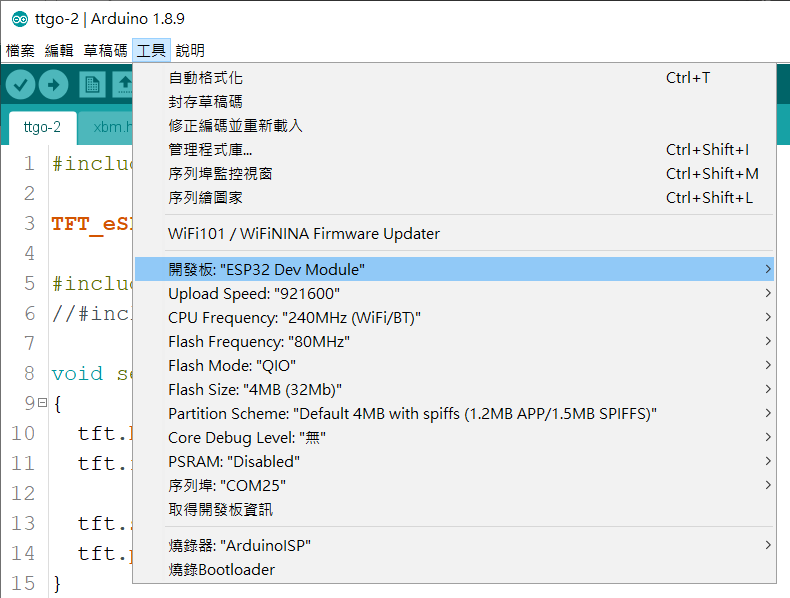
Task: Click the TFT_eS text on line 3
Action: tap(92, 224)
